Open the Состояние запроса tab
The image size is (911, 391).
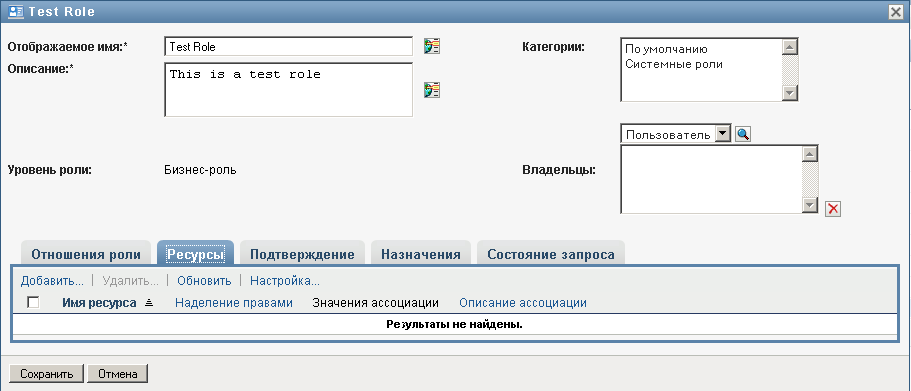[551, 254]
